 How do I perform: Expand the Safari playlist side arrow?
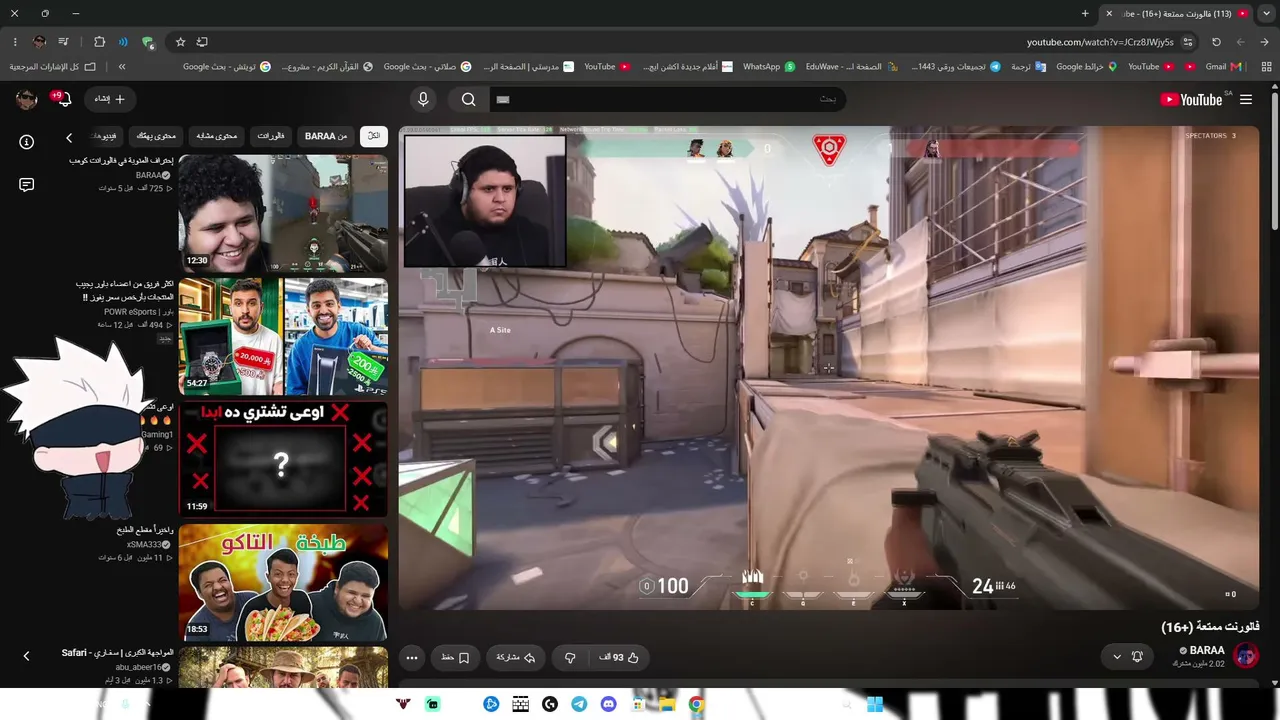tap(26, 656)
